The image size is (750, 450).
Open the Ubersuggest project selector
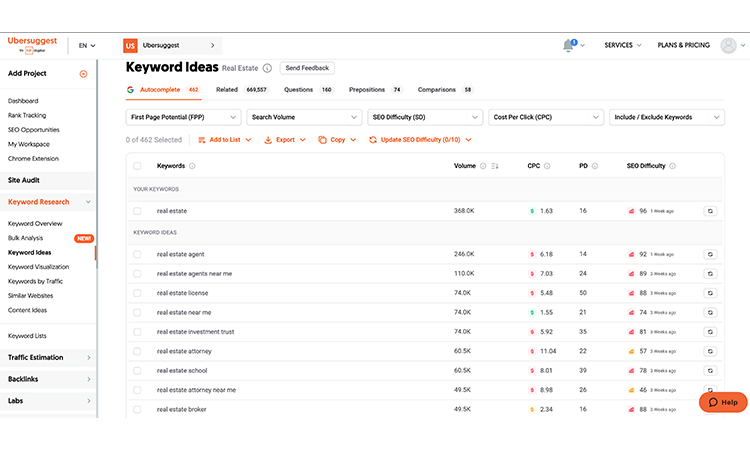(171, 45)
